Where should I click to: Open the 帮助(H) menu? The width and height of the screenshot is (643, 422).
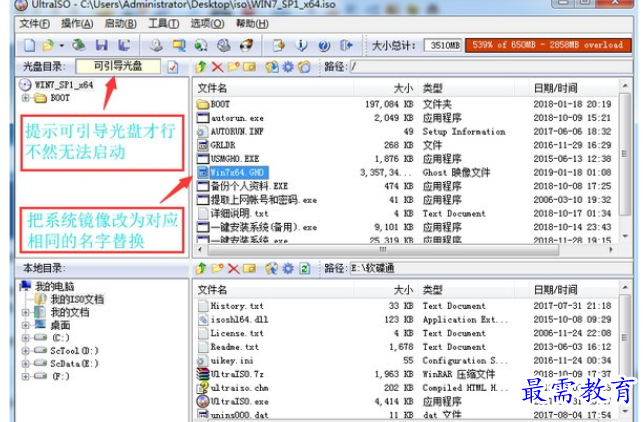[252, 24]
